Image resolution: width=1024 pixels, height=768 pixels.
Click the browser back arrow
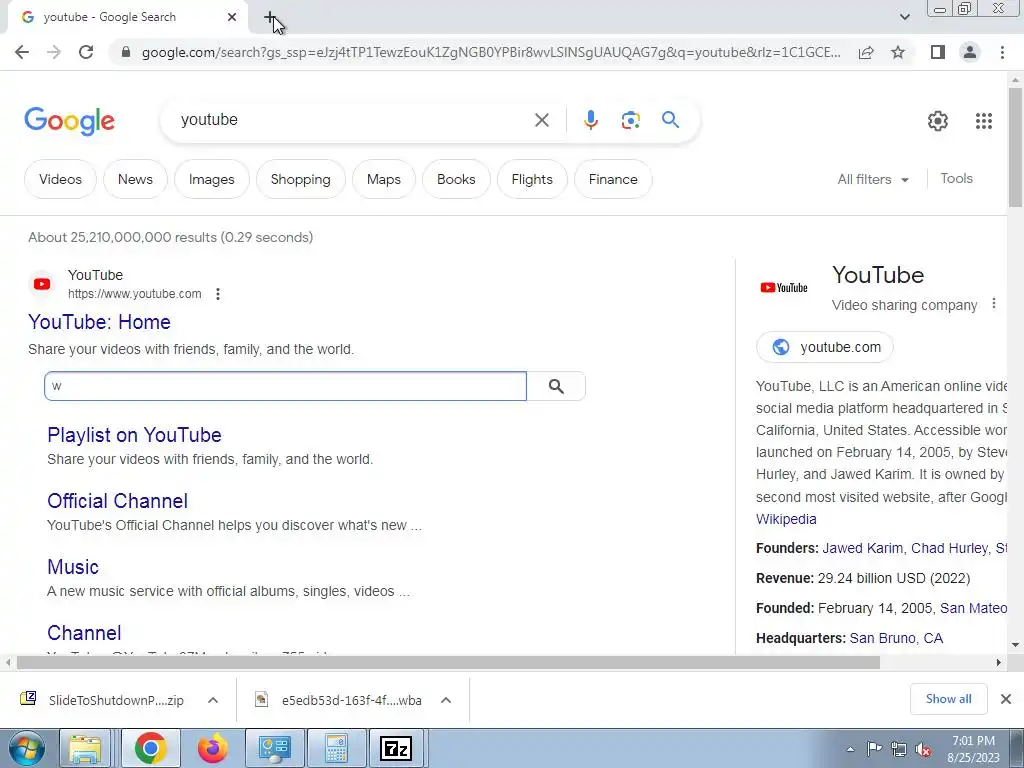point(22,52)
